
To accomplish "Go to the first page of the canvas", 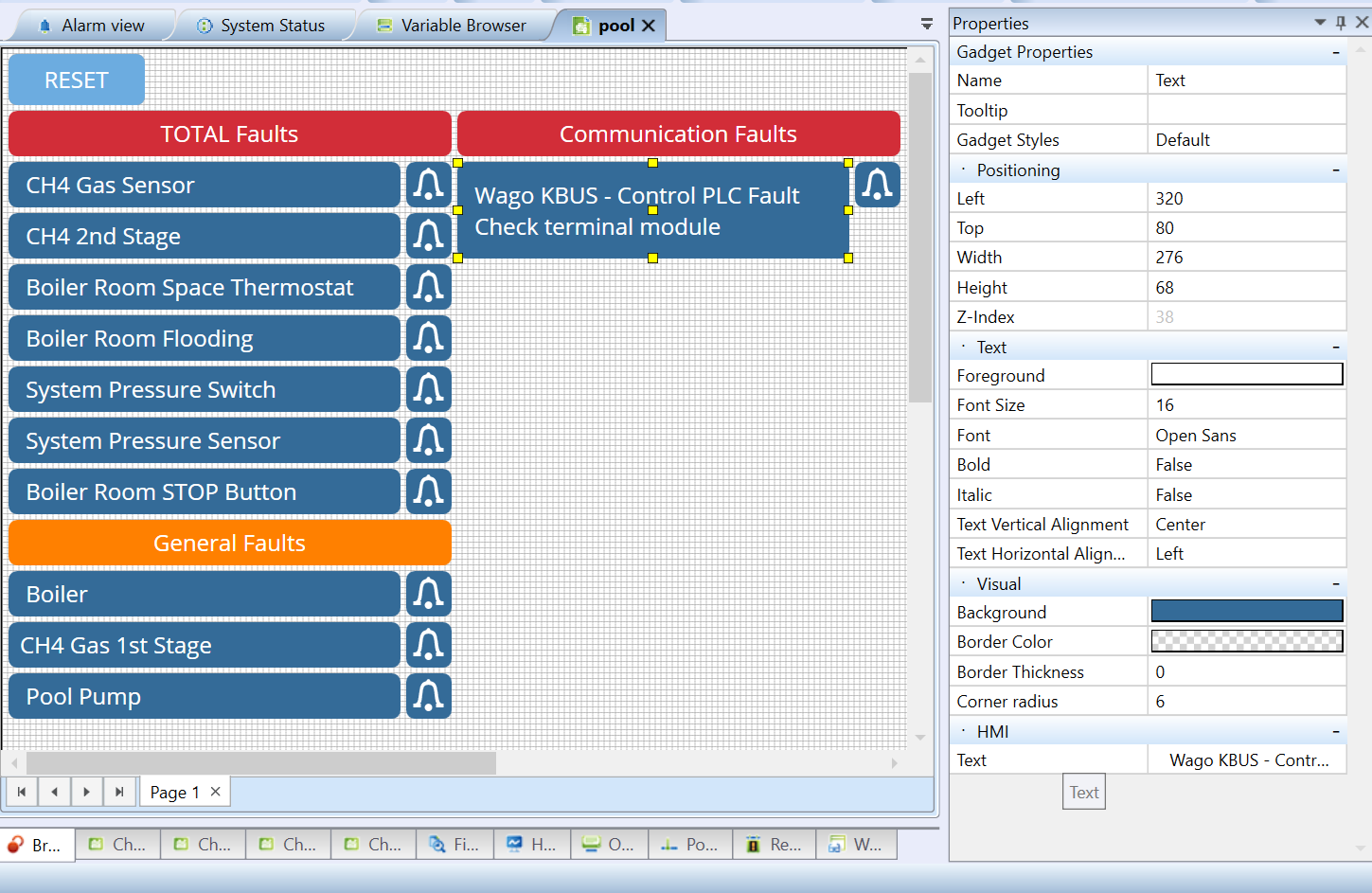I will [x=22, y=792].
